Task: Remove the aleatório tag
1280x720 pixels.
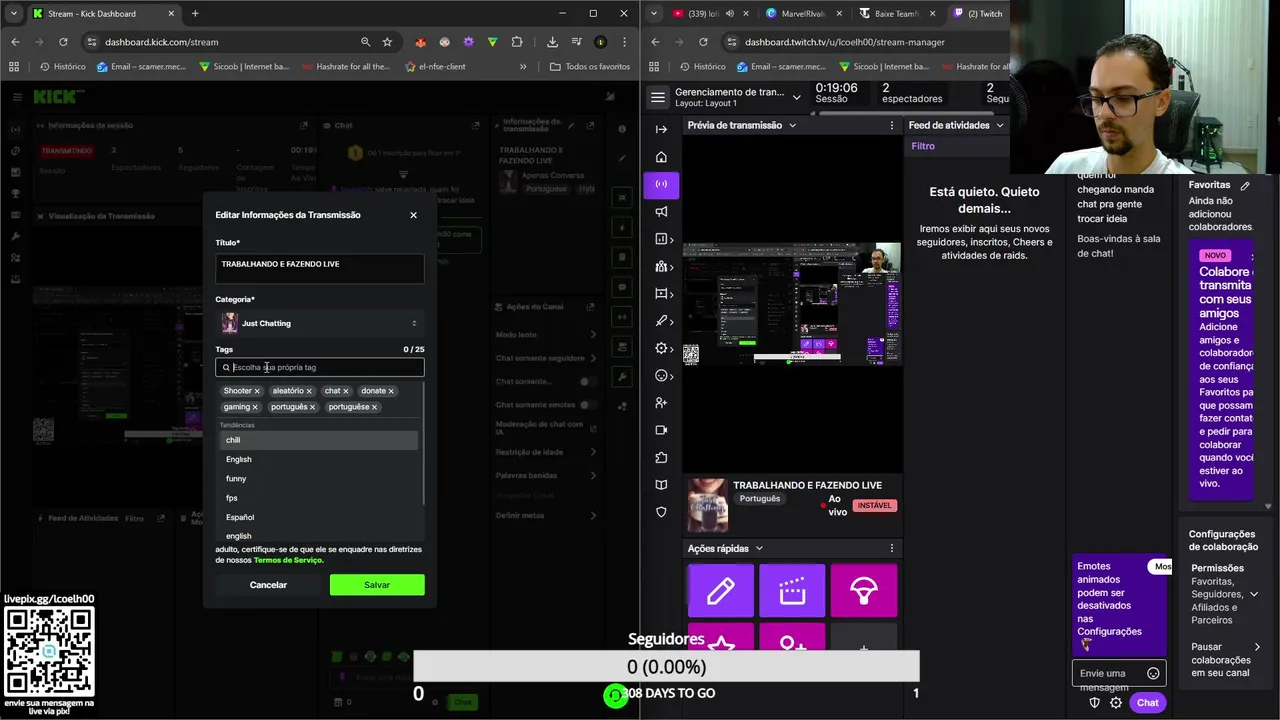Action: 309,391
